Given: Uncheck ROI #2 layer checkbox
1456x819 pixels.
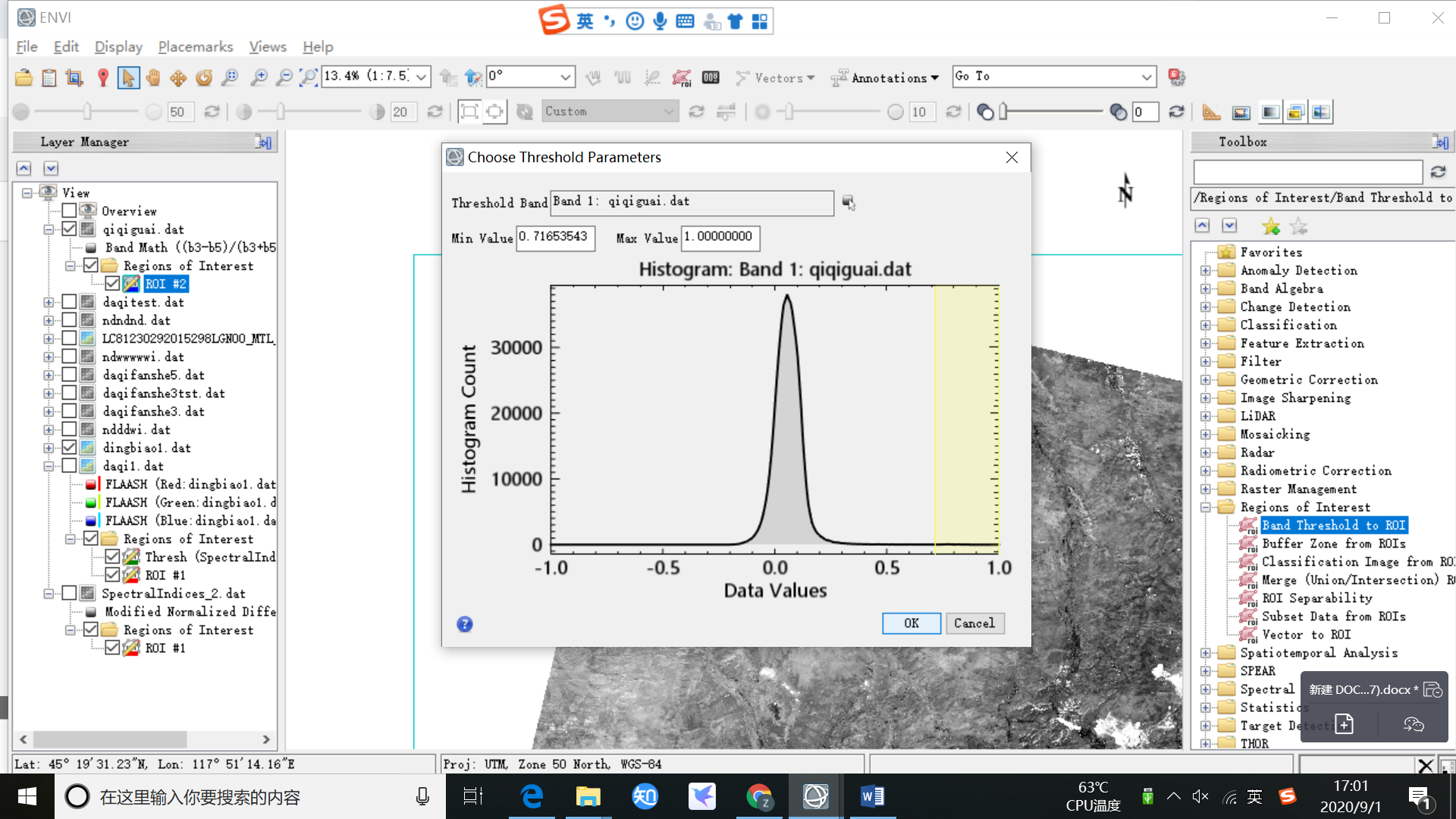Looking at the screenshot, I should pos(112,284).
